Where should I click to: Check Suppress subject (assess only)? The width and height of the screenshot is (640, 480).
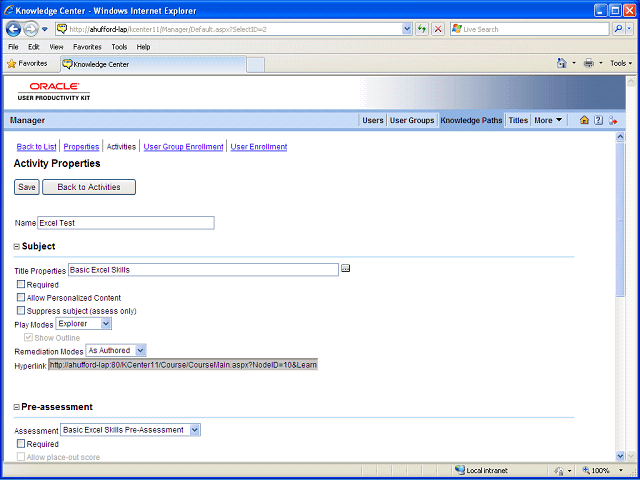[x=21, y=311]
